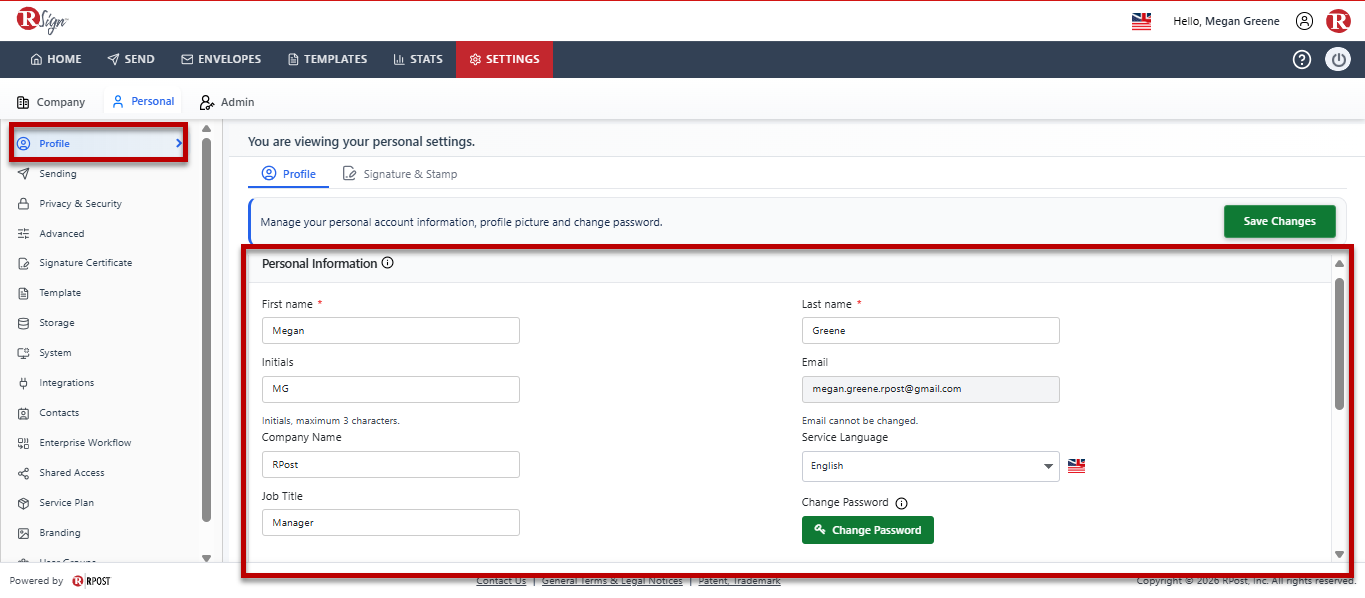Select the language flag in header
Image resolution: width=1365 pixels, height=598 pixels.
click(x=1141, y=21)
